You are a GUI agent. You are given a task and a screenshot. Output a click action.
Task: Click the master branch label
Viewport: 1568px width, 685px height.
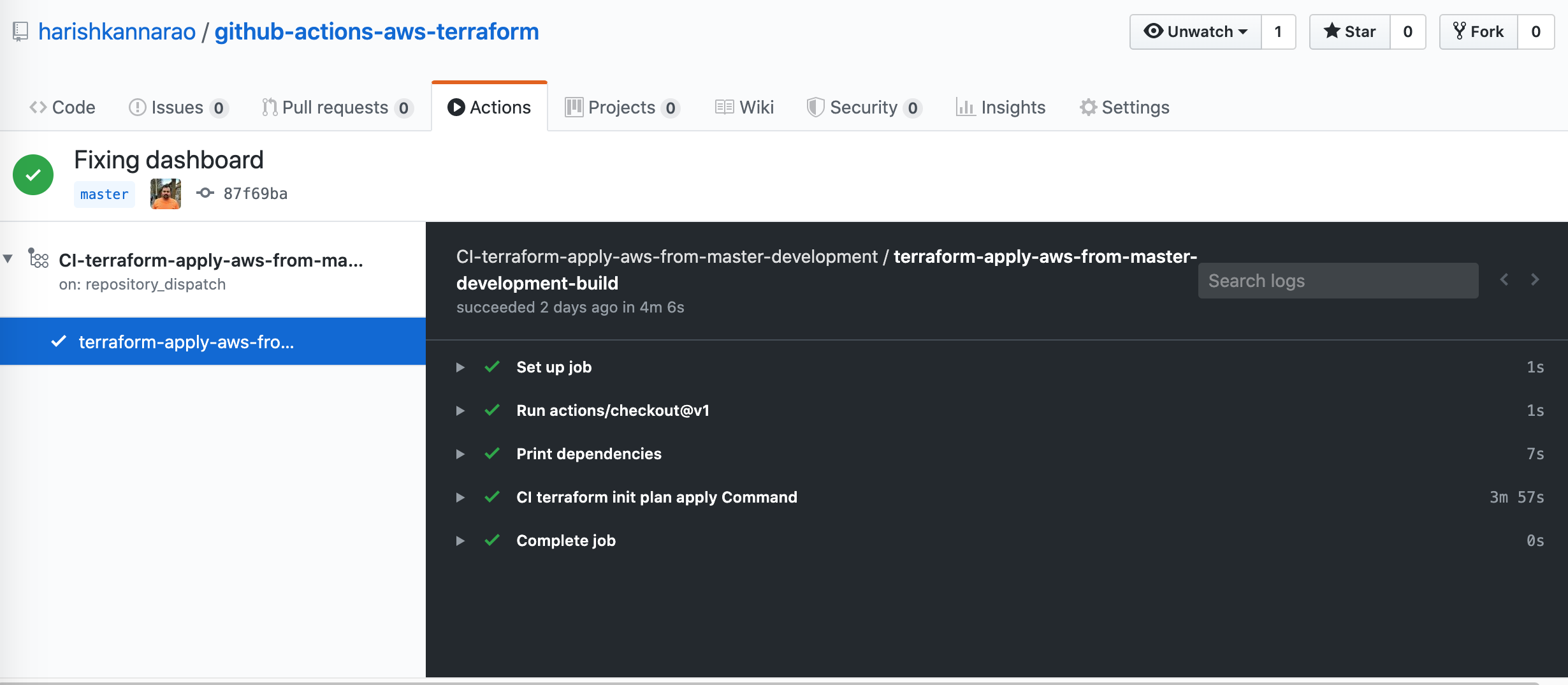point(105,194)
